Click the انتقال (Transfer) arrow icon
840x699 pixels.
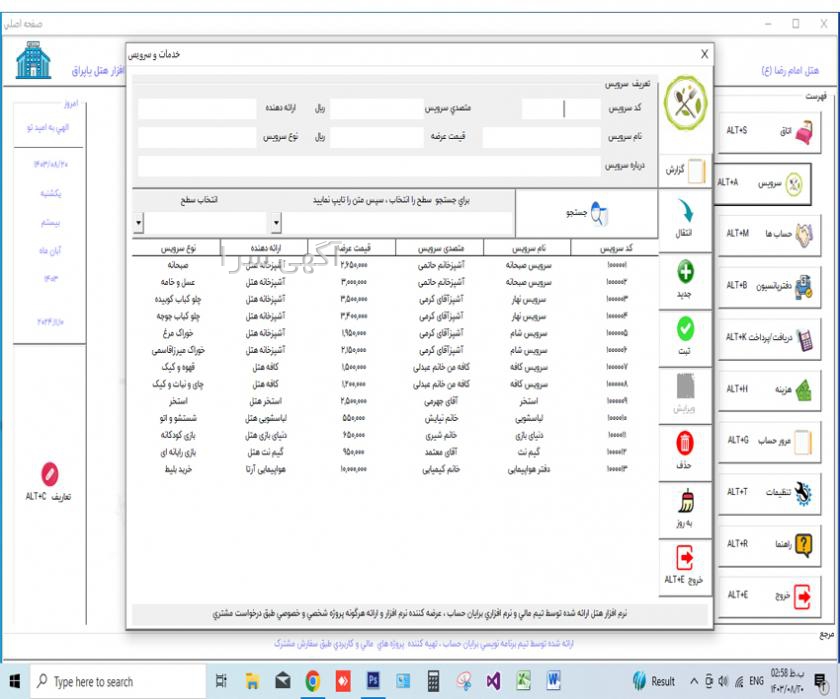[686, 215]
